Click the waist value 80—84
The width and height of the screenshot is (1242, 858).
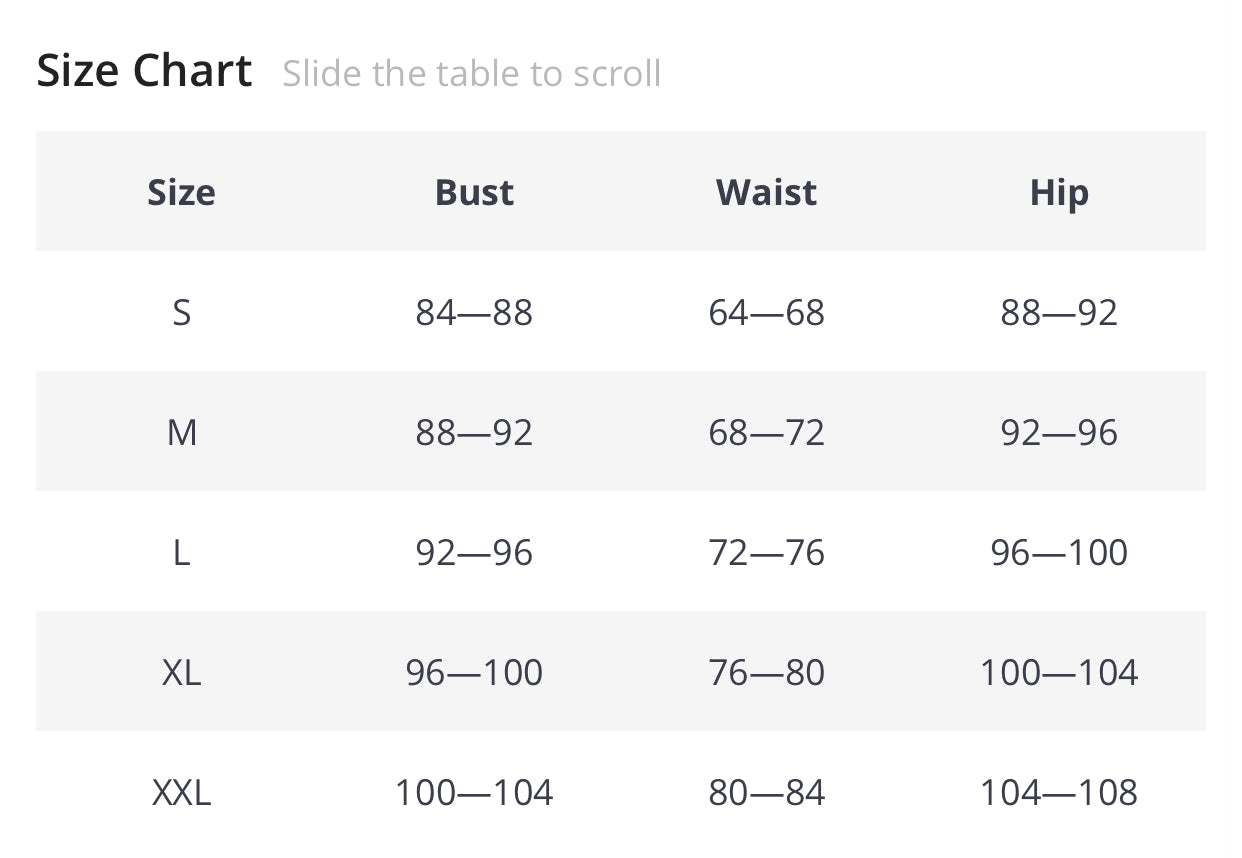click(x=766, y=793)
